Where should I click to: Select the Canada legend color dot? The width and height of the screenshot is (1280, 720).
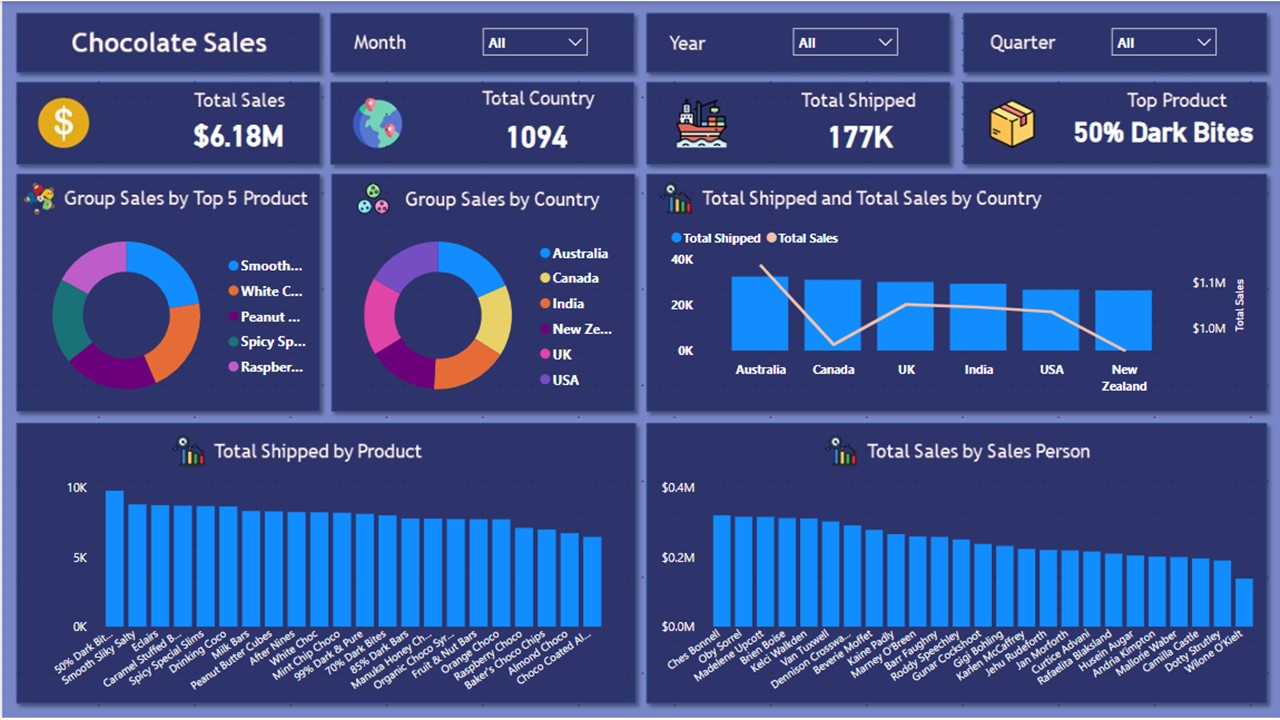pyautogui.click(x=545, y=278)
